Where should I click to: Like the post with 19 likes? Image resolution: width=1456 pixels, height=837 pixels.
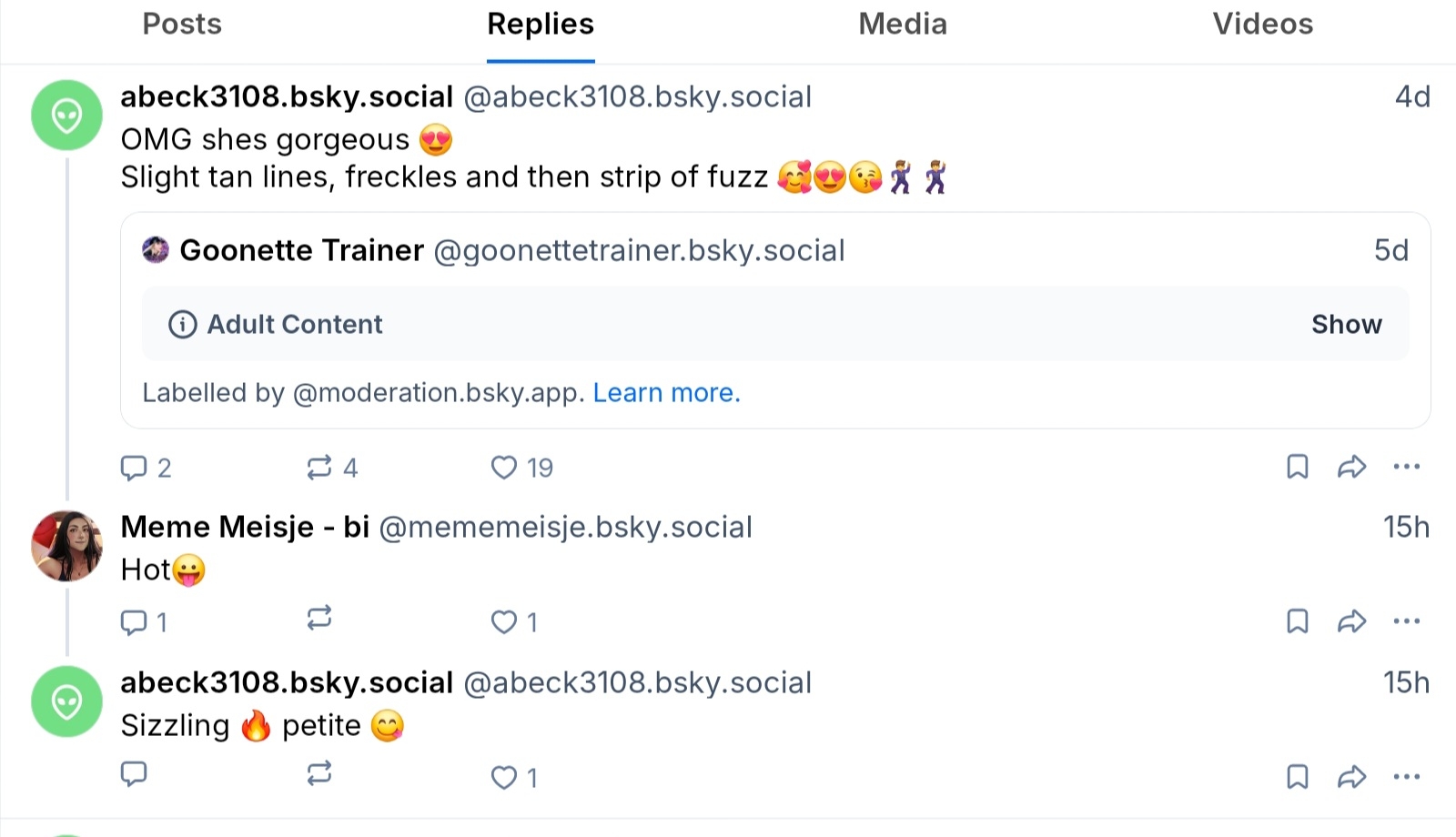click(504, 468)
